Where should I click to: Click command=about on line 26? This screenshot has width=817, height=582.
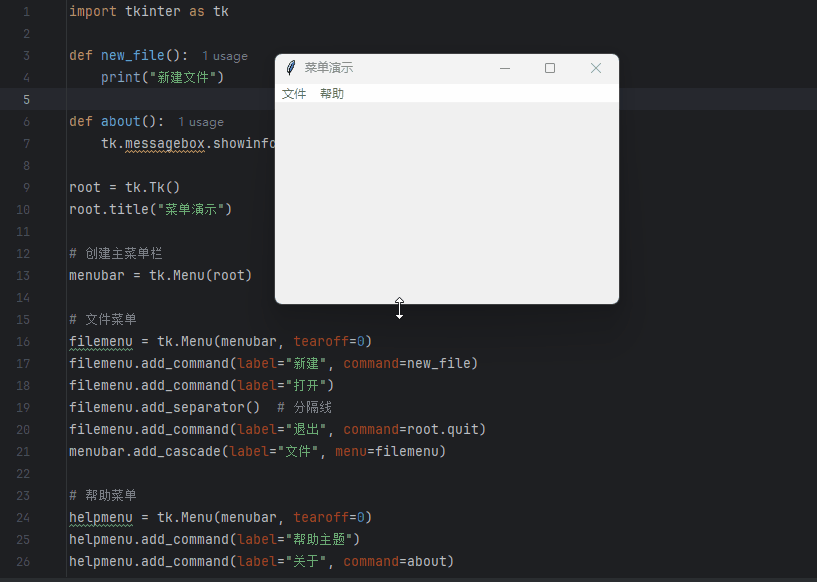pyautogui.click(x=395, y=562)
